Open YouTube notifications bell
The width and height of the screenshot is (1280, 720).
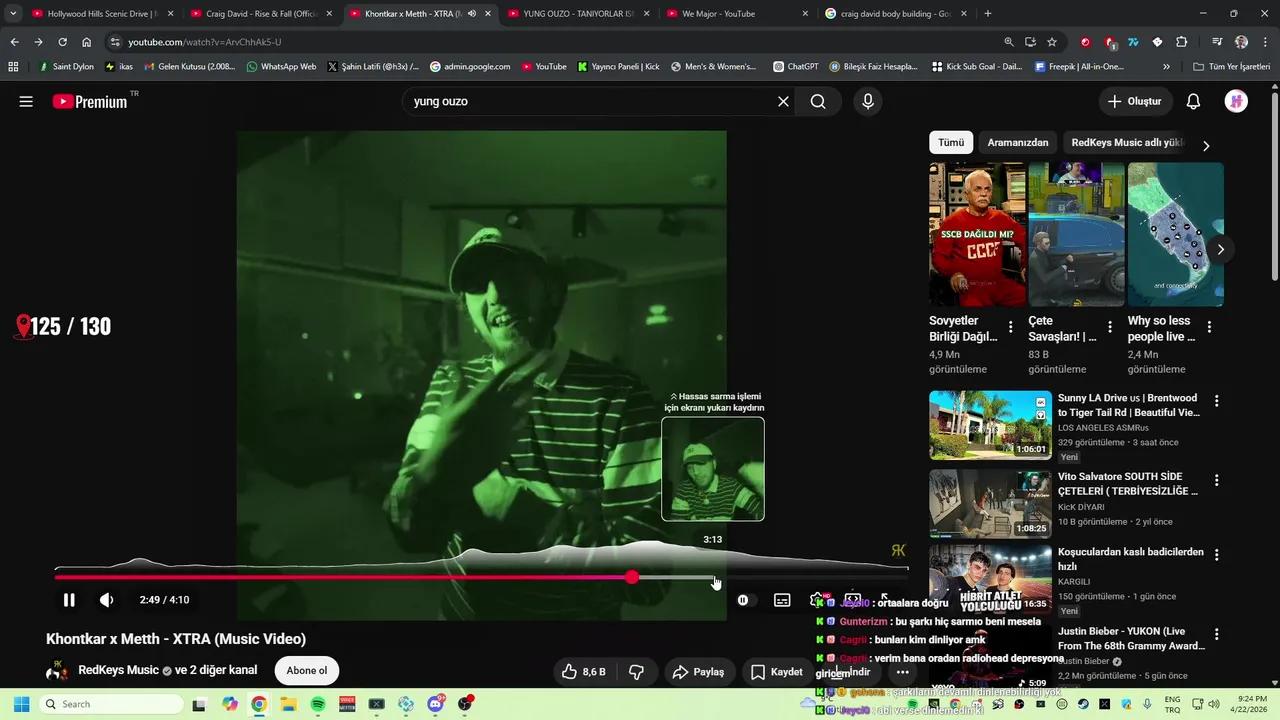click(x=1192, y=101)
